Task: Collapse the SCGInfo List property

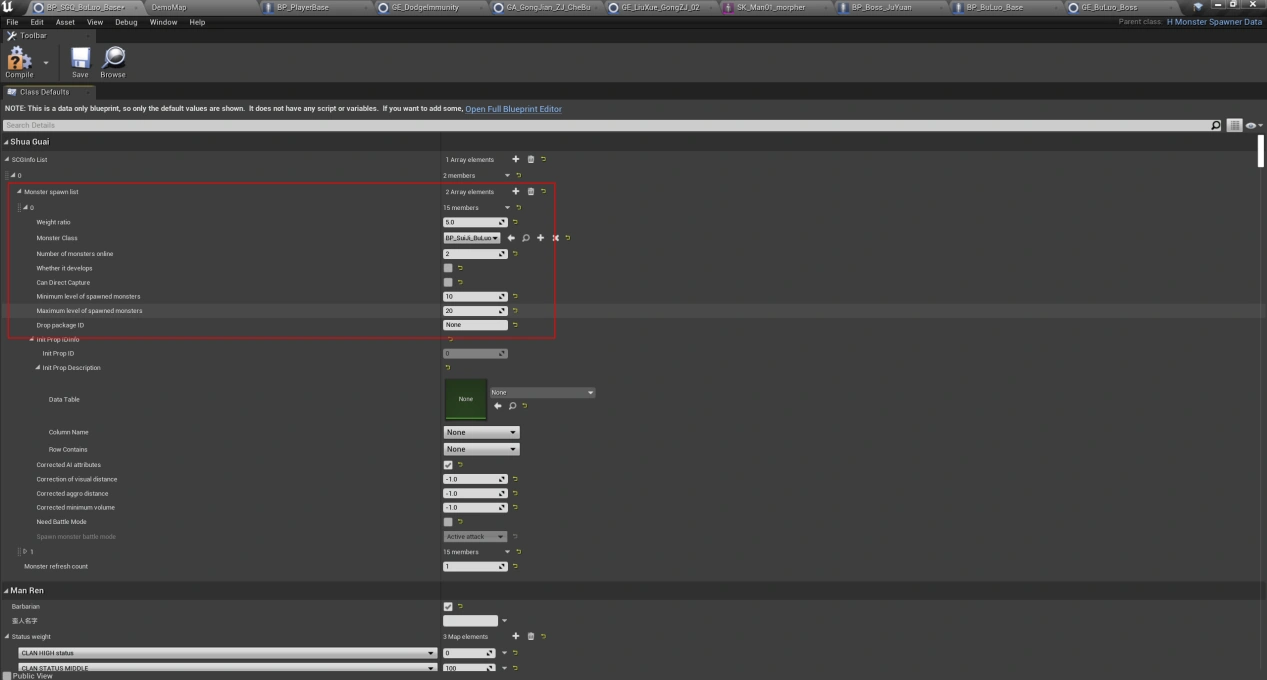Action: [x=7, y=159]
